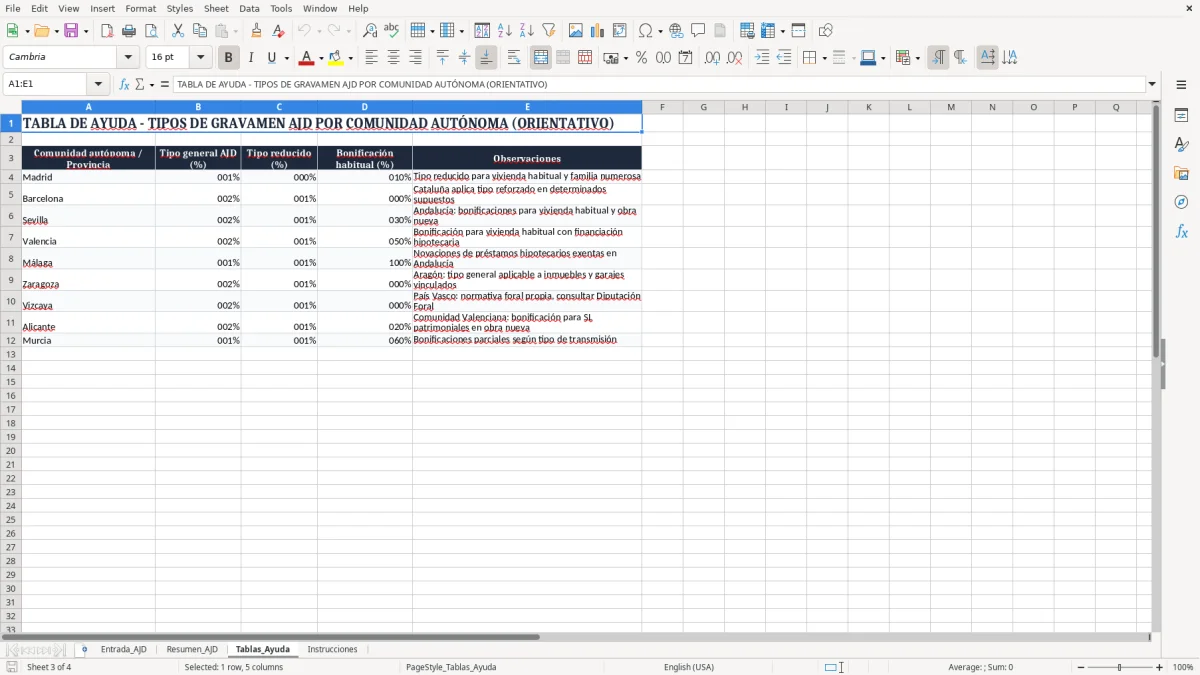Image resolution: width=1200 pixels, height=675 pixels.
Task: Increase indent
Action: click(x=763, y=58)
